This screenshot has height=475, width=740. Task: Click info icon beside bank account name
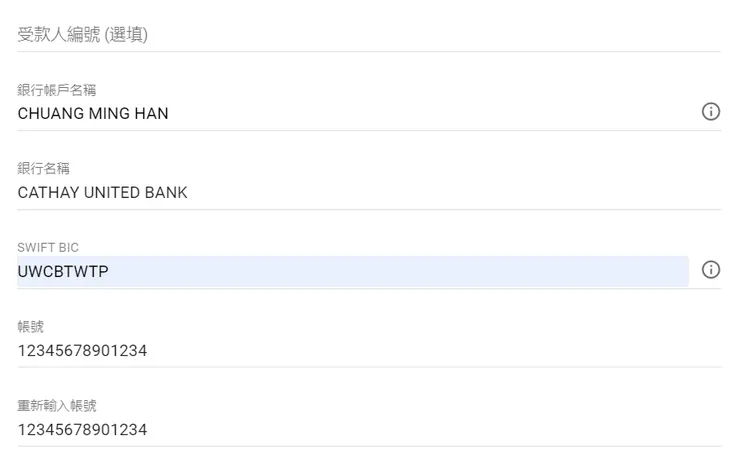[711, 112]
